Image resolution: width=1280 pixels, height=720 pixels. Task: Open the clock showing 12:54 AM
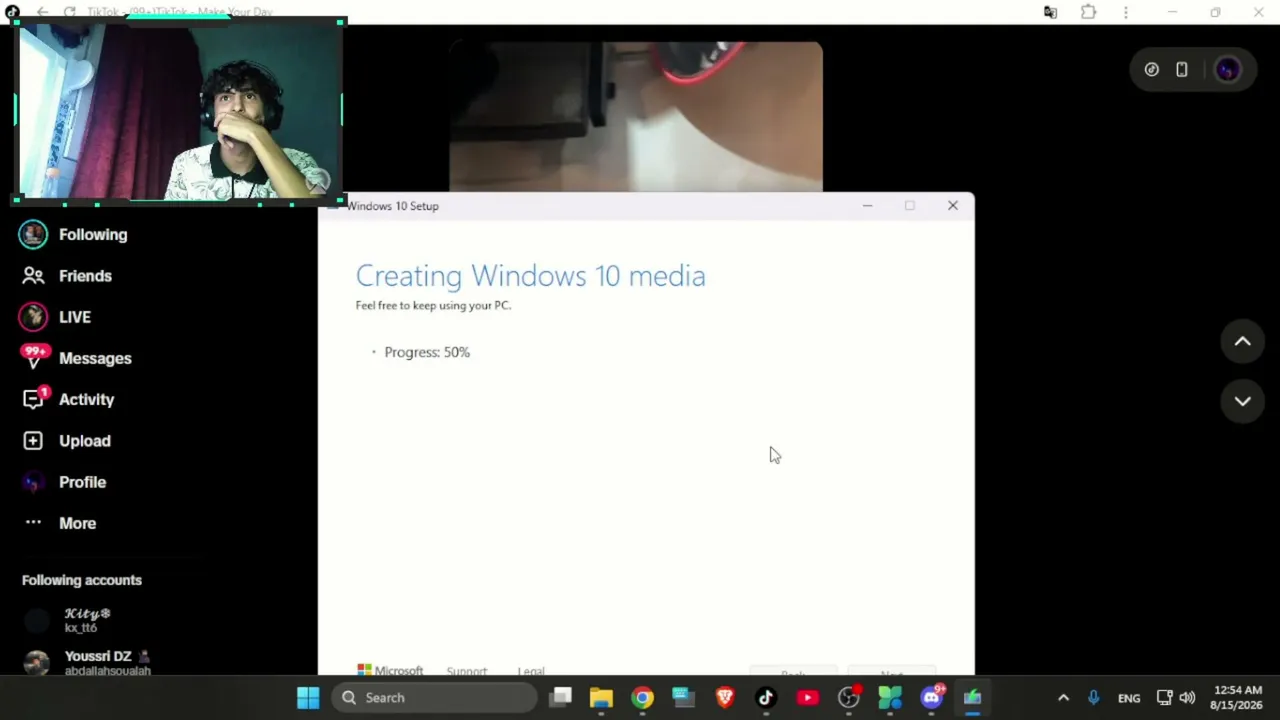click(1238, 697)
